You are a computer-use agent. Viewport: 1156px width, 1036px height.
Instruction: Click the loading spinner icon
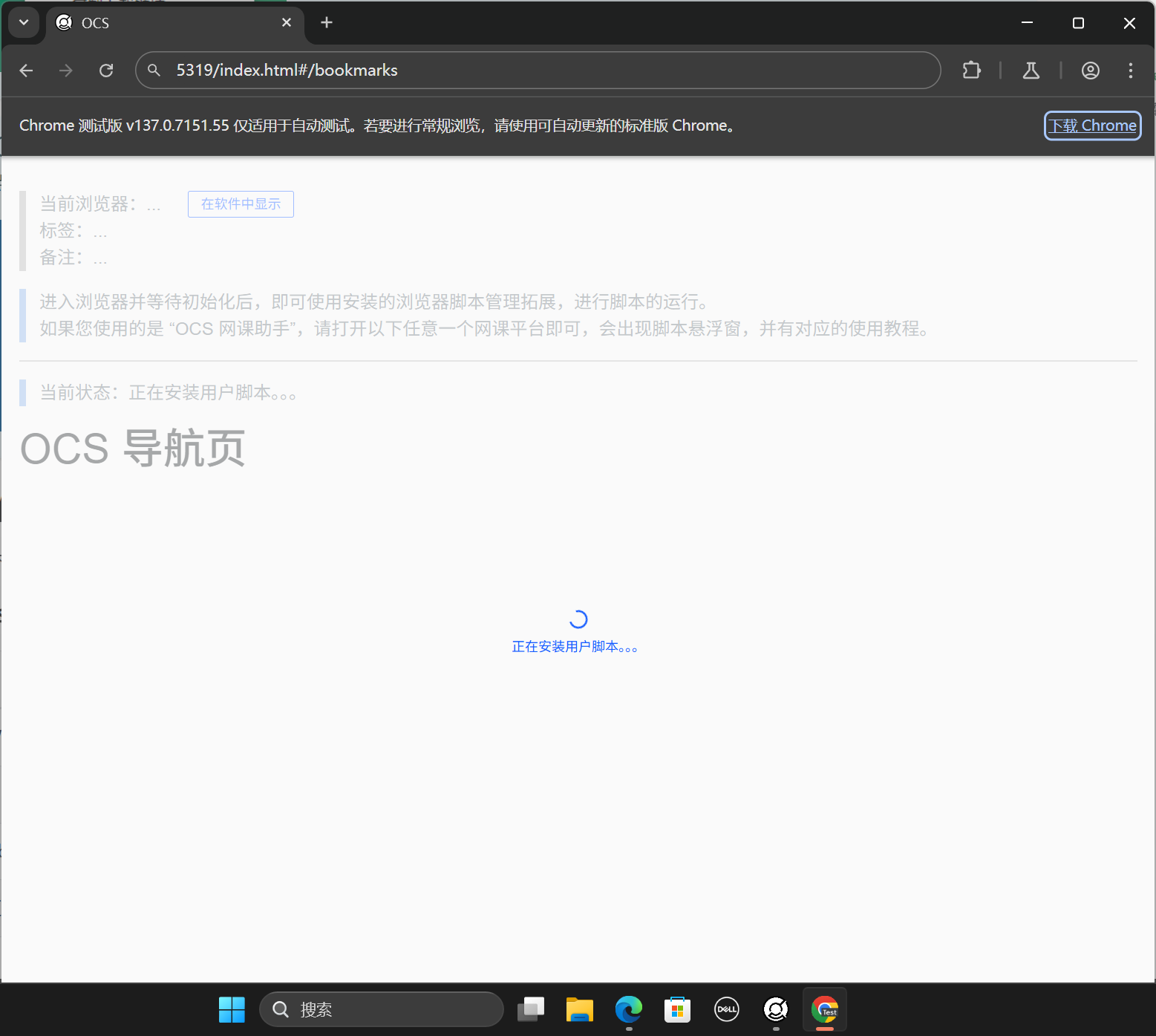coord(578,619)
